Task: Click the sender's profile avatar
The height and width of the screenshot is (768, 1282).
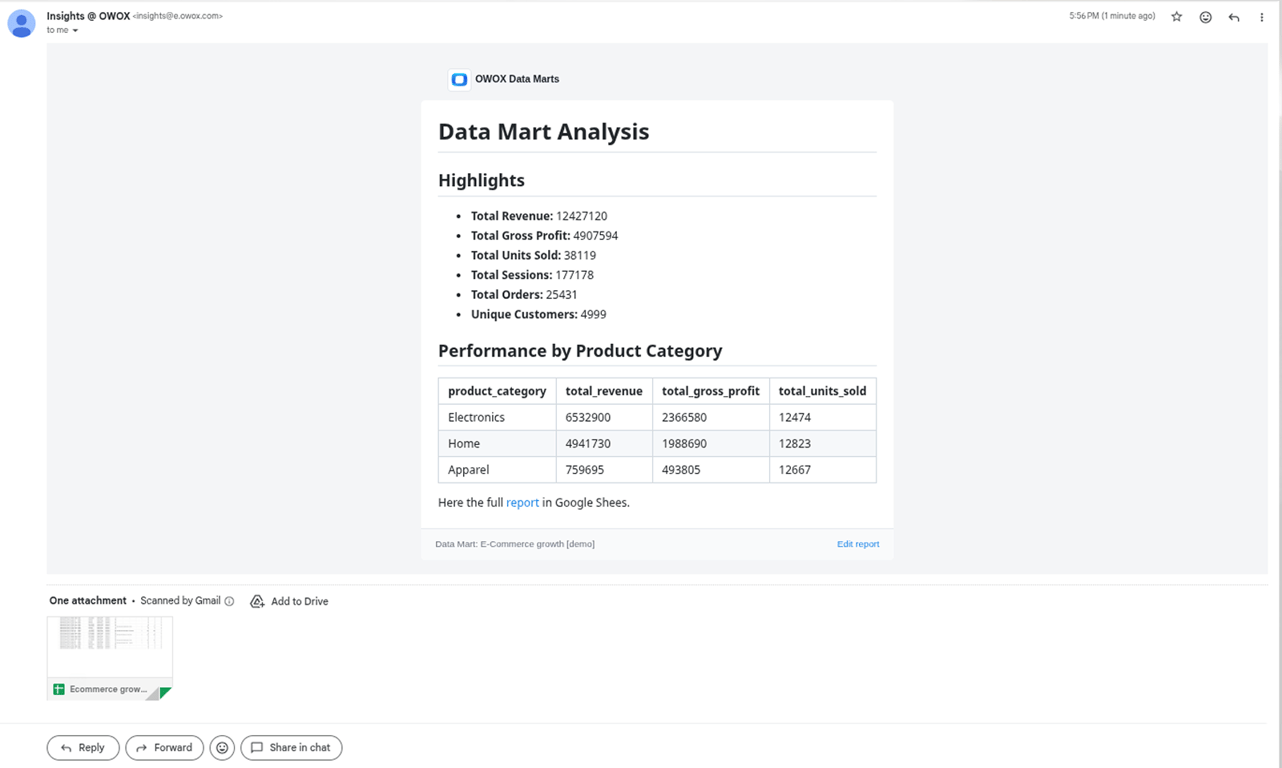Action: point(21,23)
